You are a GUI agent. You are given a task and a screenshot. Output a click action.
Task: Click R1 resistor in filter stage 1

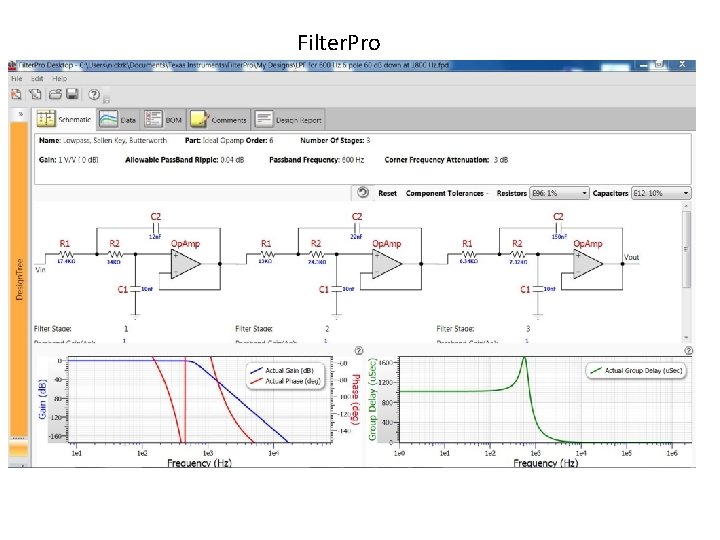click(x=66, y=253)
